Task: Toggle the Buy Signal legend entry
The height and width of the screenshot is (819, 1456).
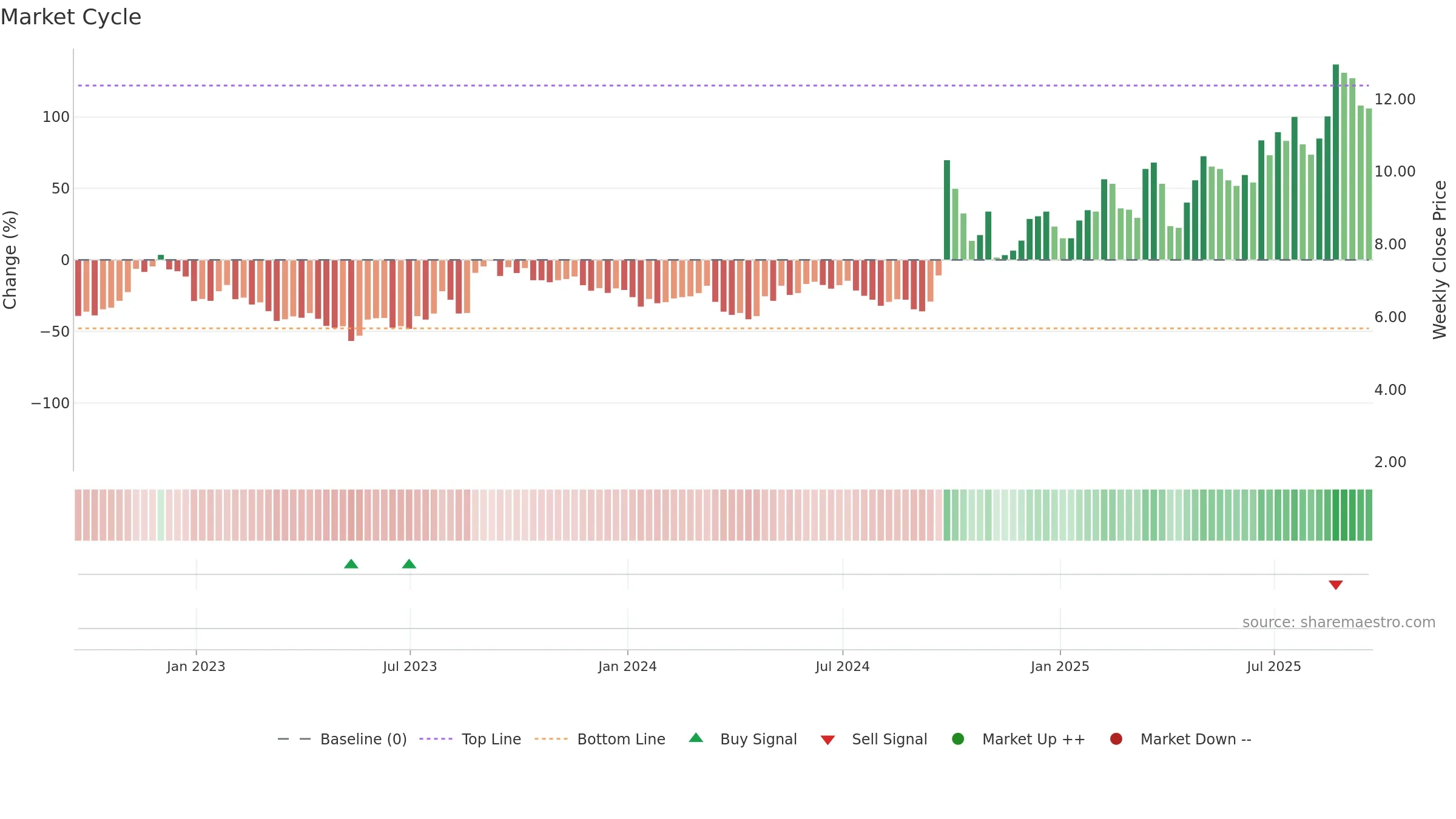Action: pos(743,739)
